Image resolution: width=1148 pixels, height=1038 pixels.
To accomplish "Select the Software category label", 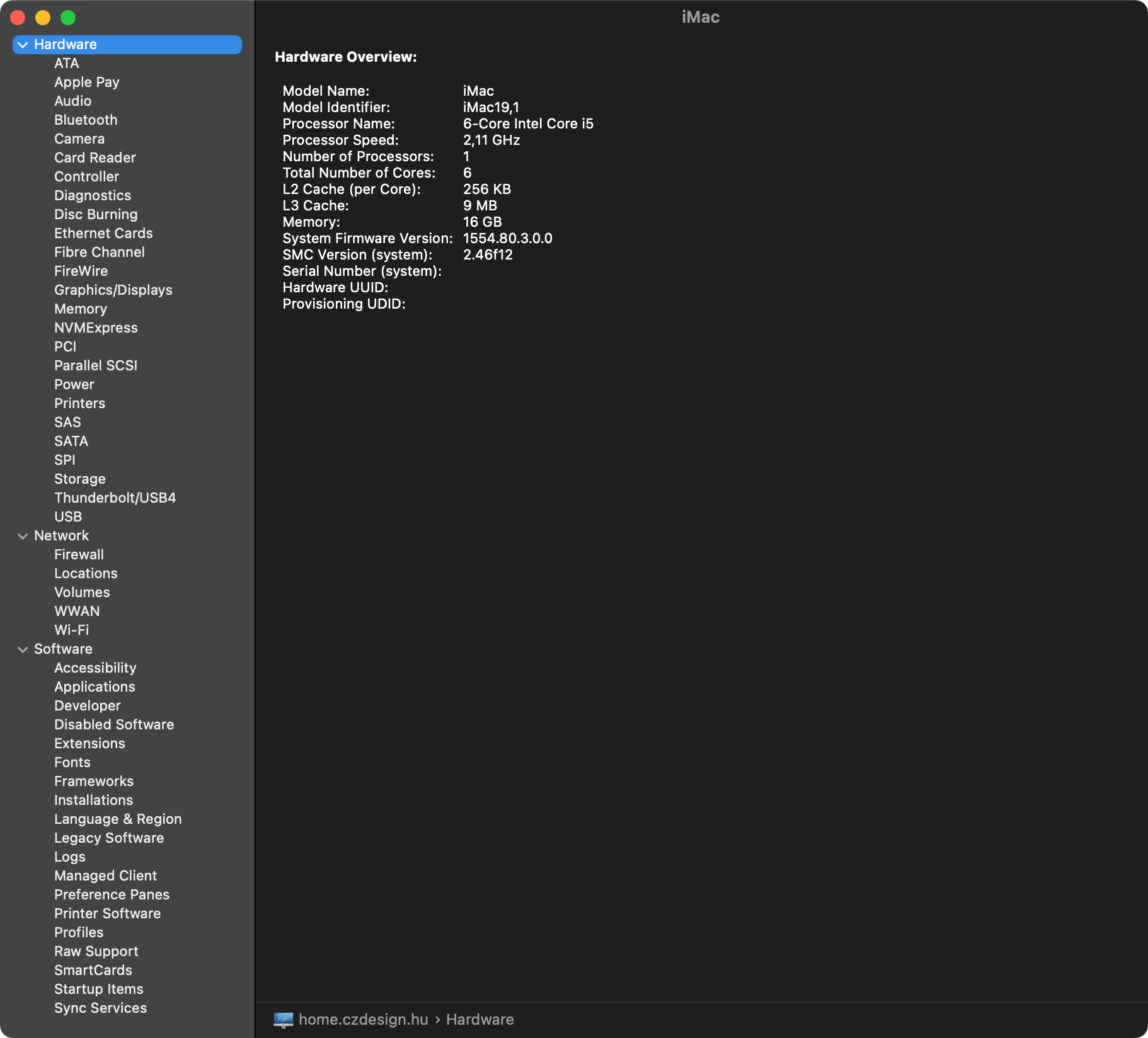I will point(63,649).
